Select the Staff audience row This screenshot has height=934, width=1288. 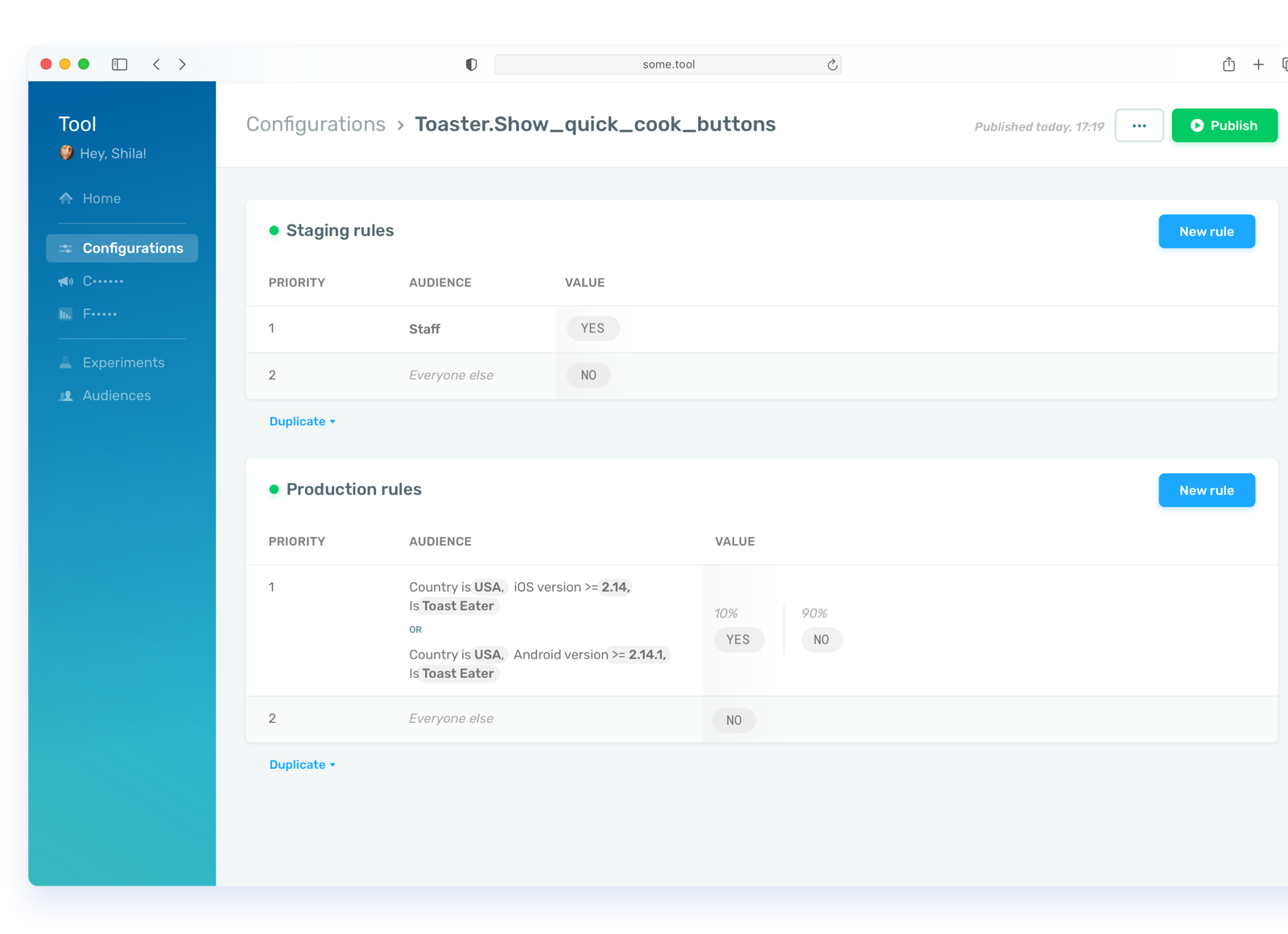pyautogui.click(x=762, y=329)
